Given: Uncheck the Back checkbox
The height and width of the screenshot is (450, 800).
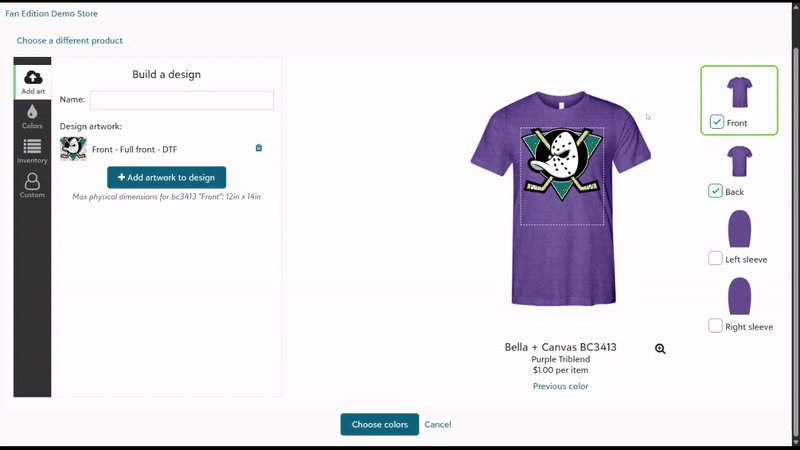Looking at the screenshot, I should click(x=716, y=191).
